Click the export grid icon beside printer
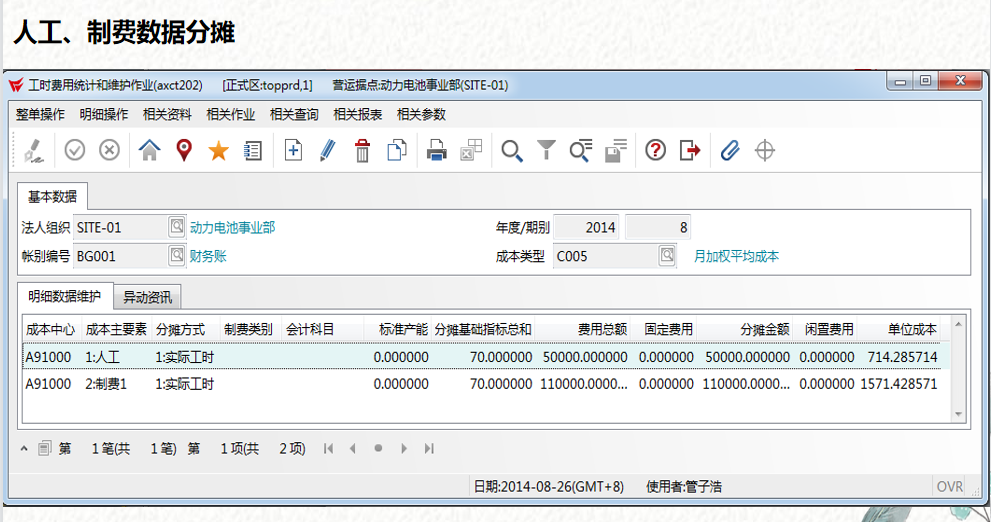991x522 pixels. tap(471, 150)
